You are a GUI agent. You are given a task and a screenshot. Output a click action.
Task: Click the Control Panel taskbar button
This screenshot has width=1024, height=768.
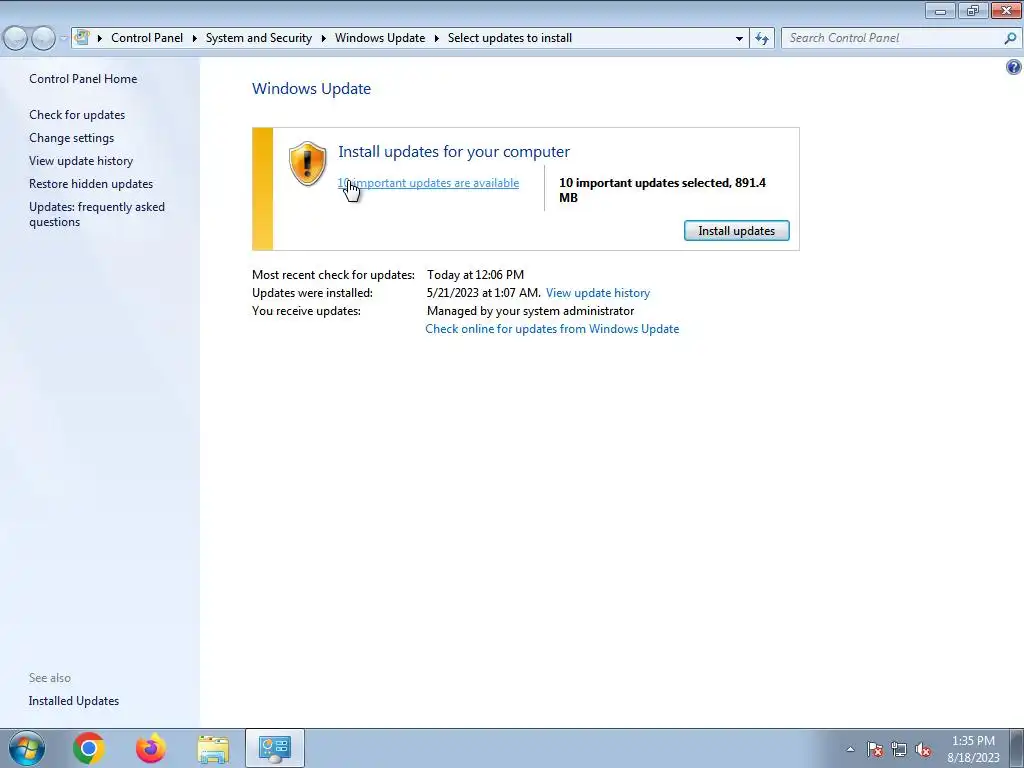(275, 748)
